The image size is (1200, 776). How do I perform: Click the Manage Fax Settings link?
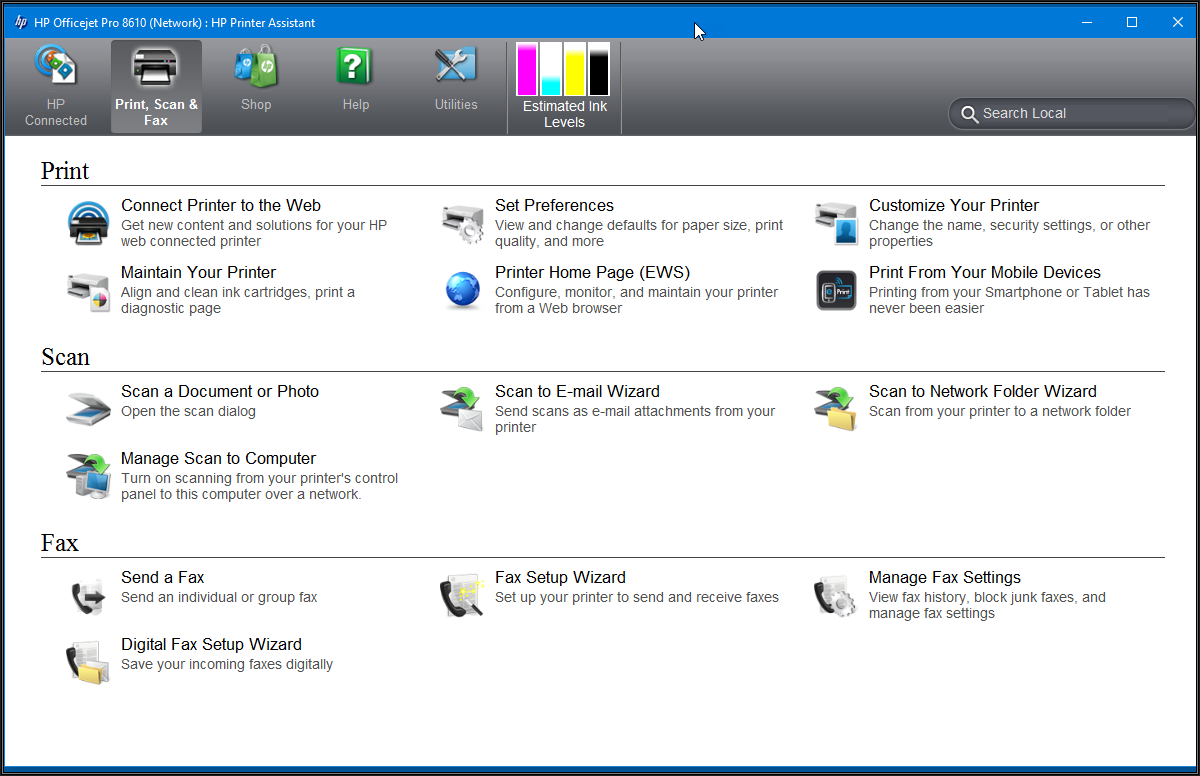click(x=945, y=578)
